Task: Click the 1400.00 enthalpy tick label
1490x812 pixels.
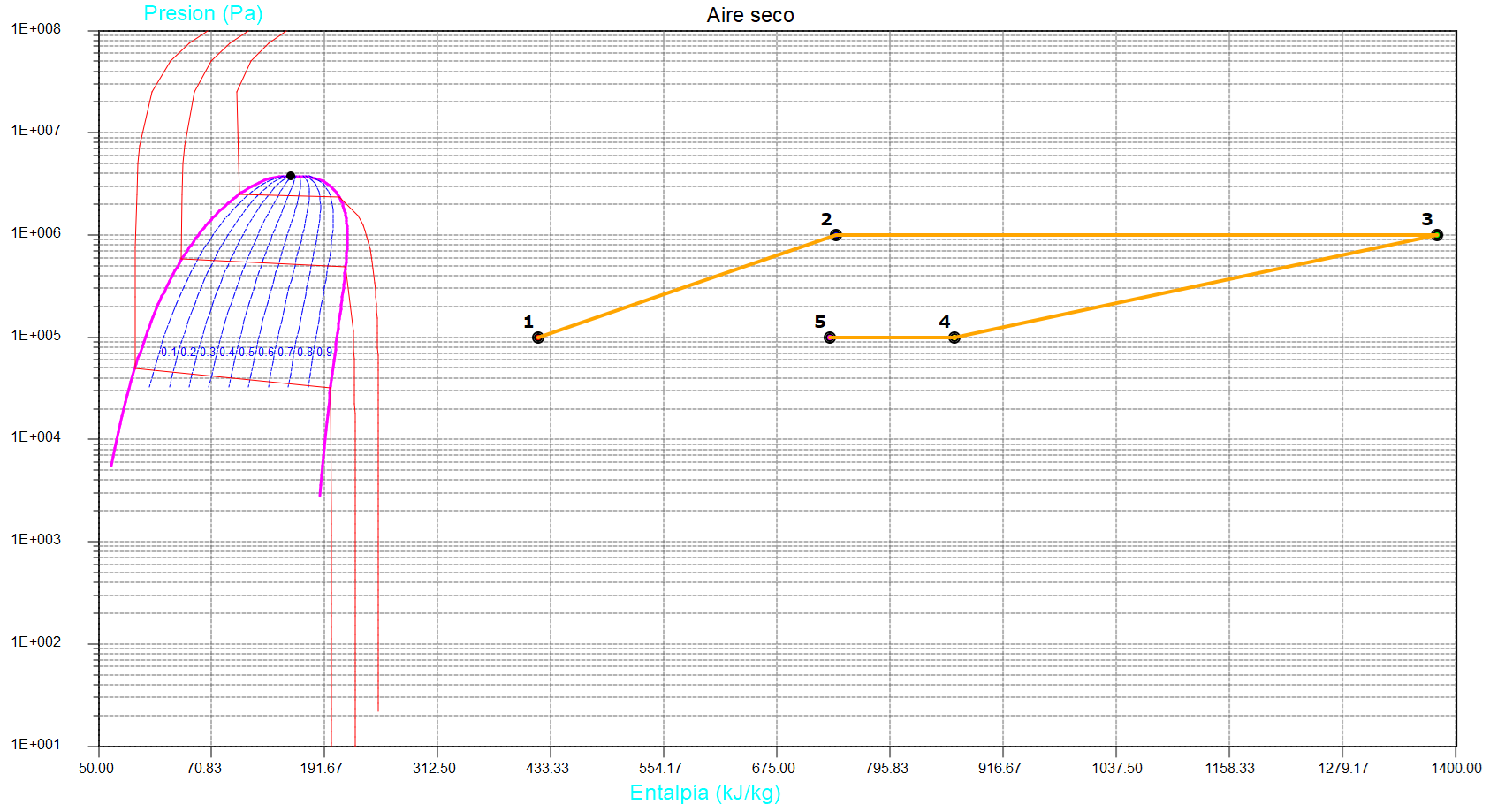Action: (x=1456, y=769)
